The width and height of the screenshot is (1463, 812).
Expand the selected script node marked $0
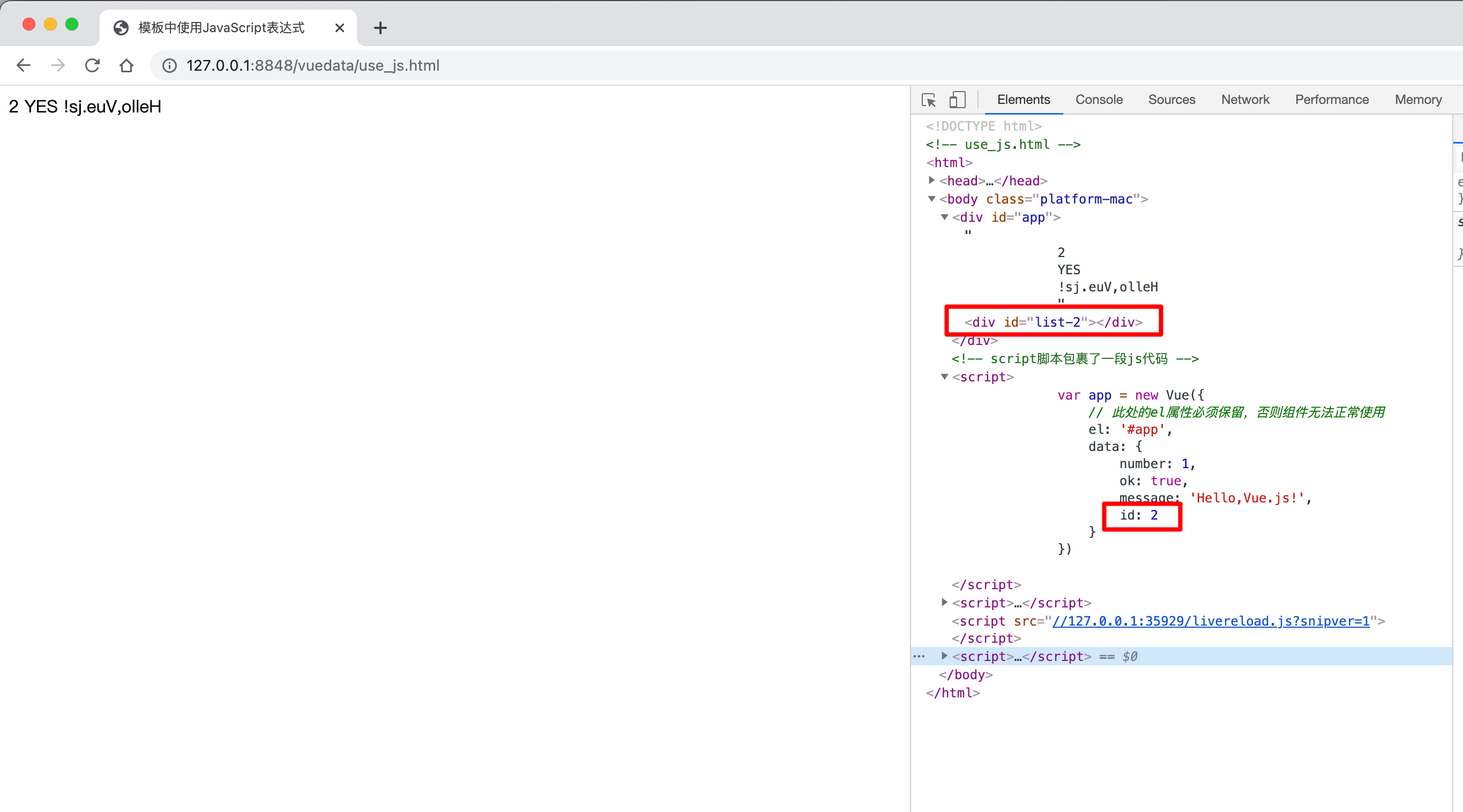pos(944,657)
